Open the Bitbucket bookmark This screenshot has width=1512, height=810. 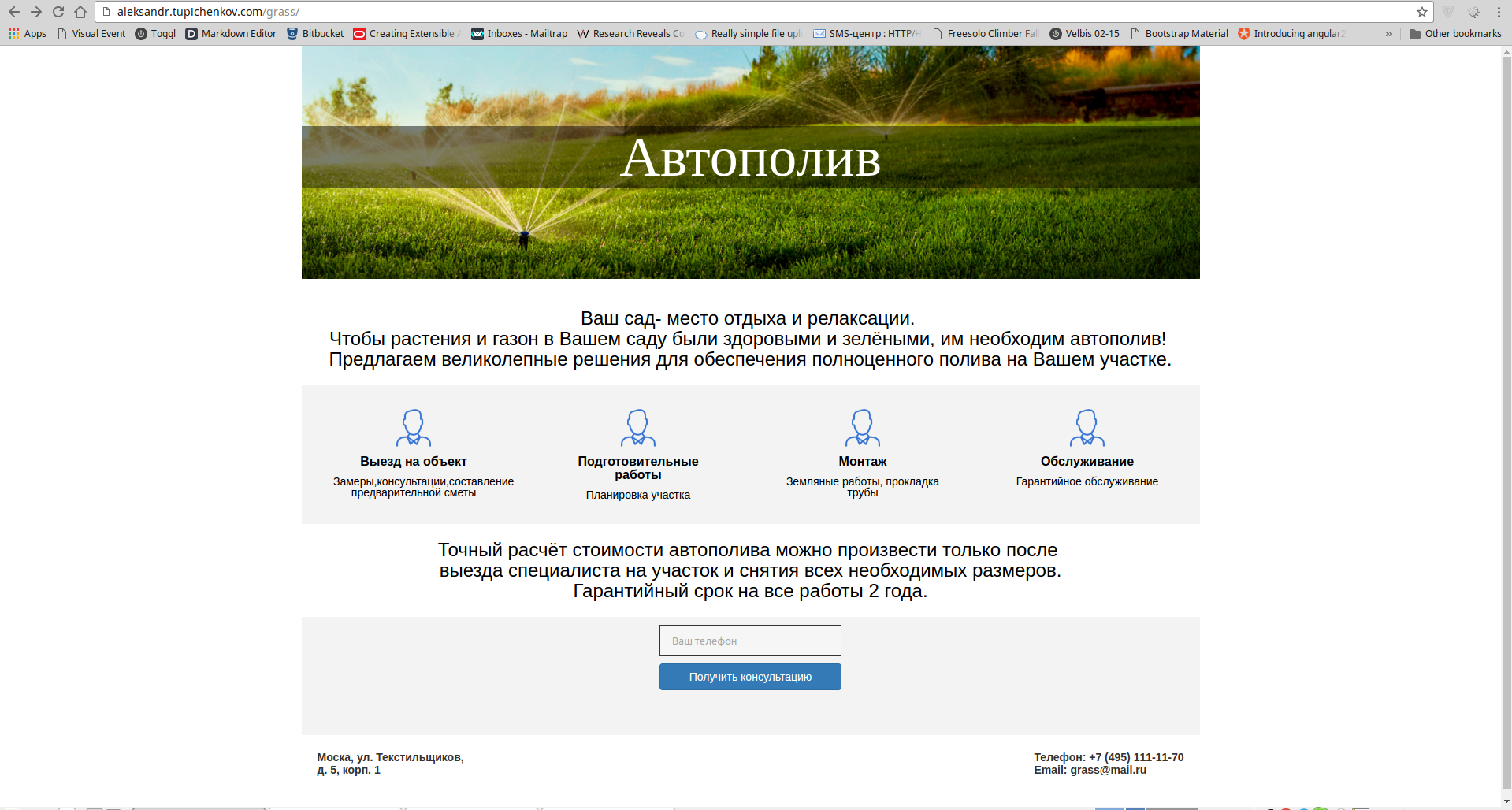coord(315,34)
